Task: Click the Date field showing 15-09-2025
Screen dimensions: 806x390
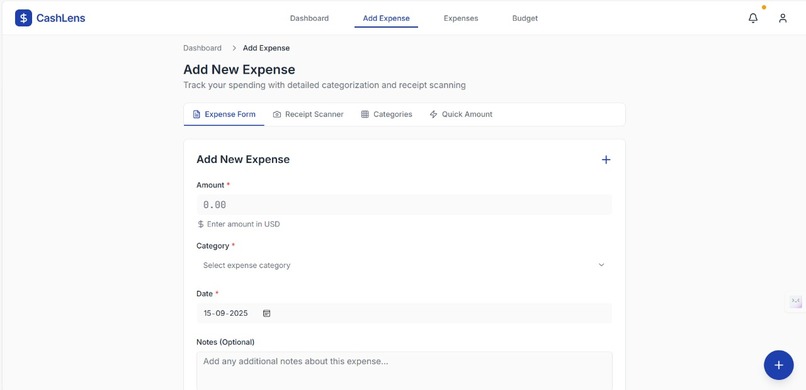Action: pyautogui.click(x=404, y=313)
